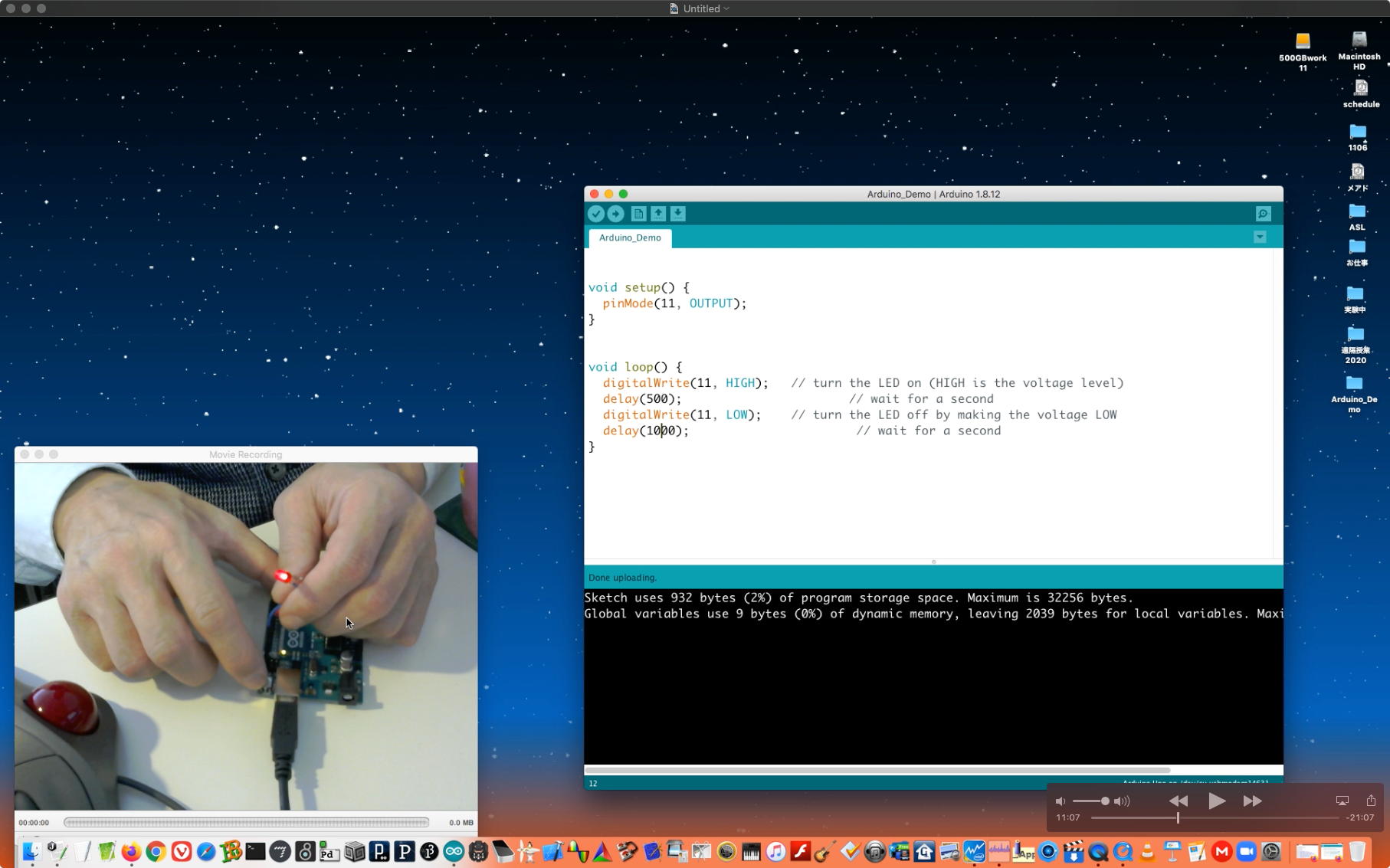This screenshot has height=868, width=1390.
Task: Open GarageBand guitar icon in dock
Action: coord(824,851)
